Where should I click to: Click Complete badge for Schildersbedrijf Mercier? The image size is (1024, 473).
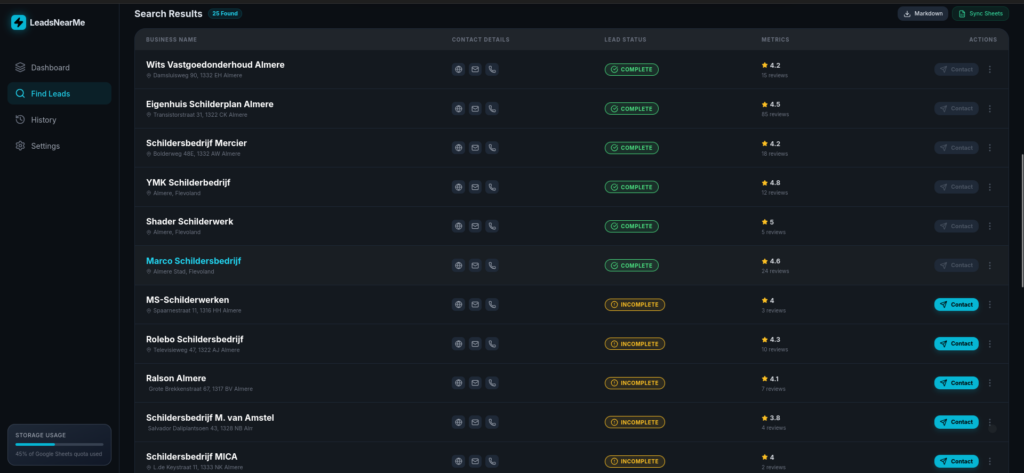point(632,148)
